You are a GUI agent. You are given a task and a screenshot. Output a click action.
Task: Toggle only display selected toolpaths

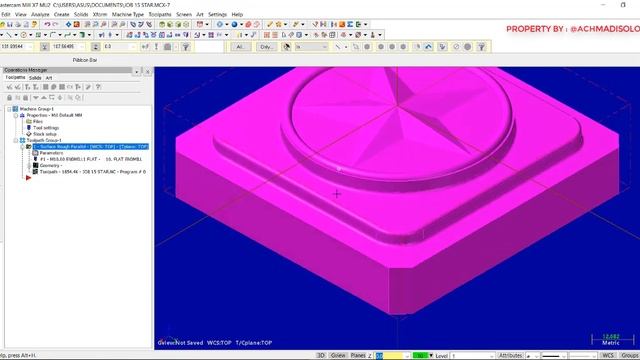70,98
